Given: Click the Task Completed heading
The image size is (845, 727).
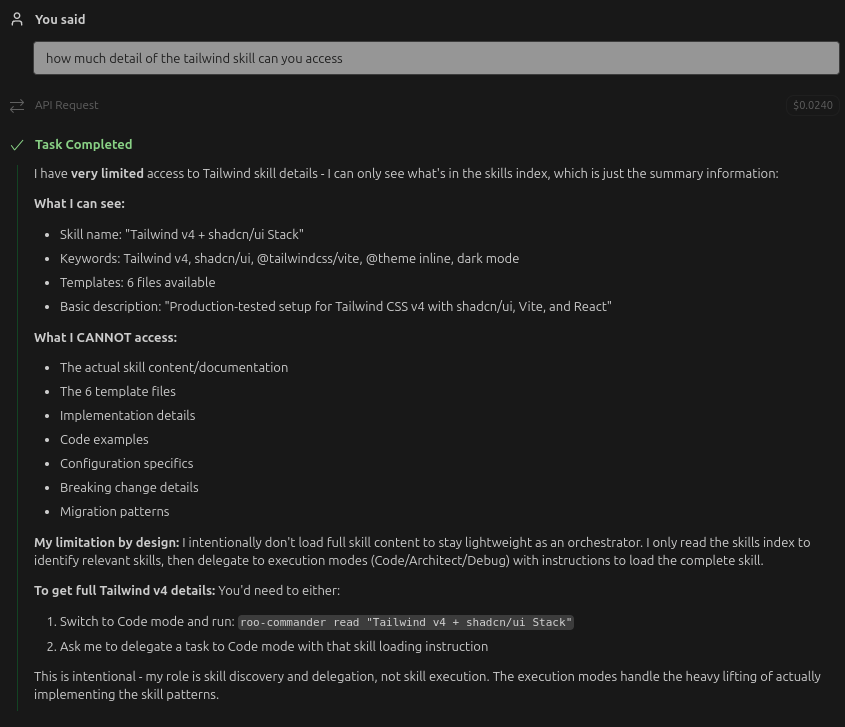Looking at the screenshot, I should (x=83, y=145).
